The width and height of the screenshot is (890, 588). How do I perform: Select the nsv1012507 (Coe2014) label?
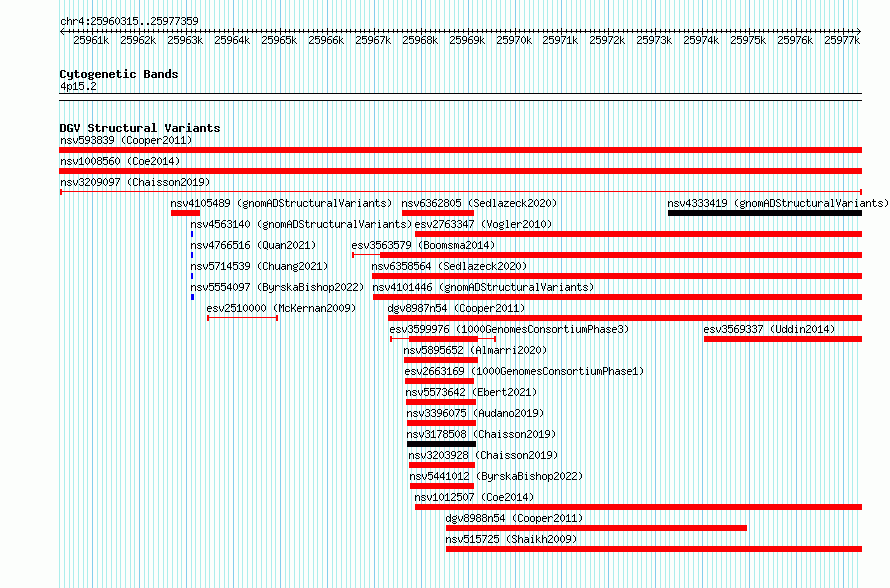(474, 497)
